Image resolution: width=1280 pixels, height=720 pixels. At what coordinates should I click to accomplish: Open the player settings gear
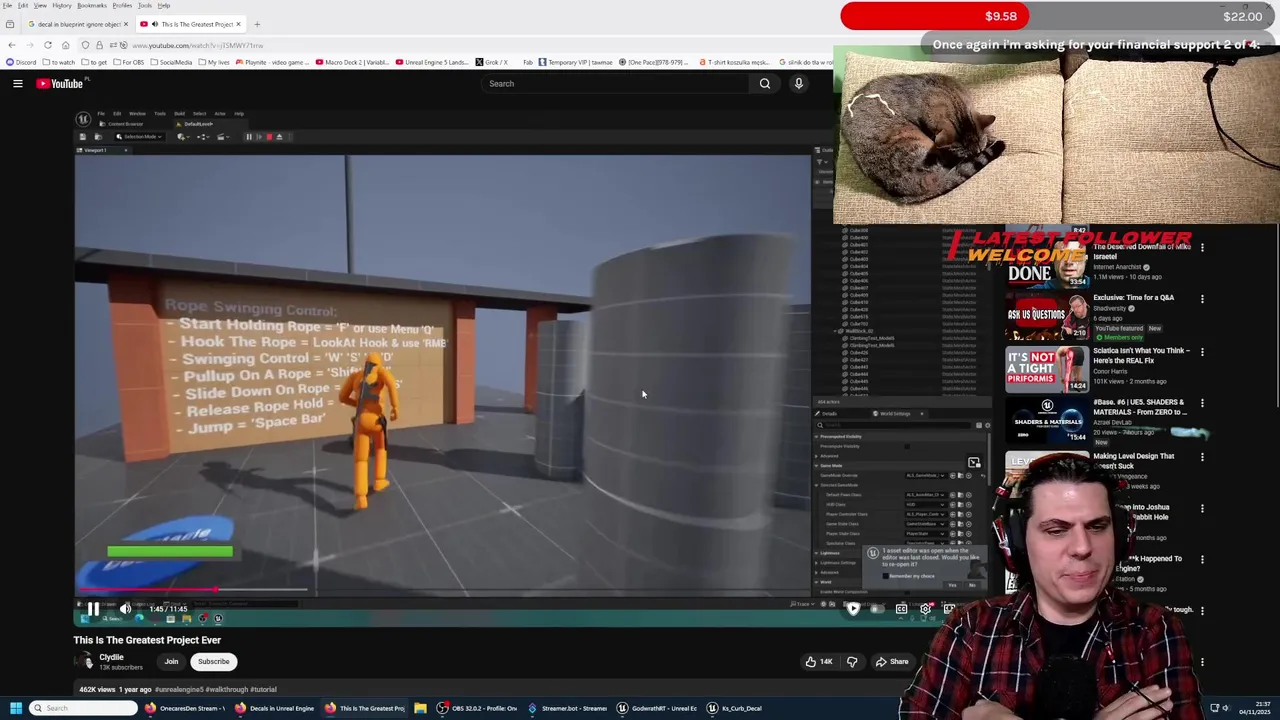[x=926, y=608]
